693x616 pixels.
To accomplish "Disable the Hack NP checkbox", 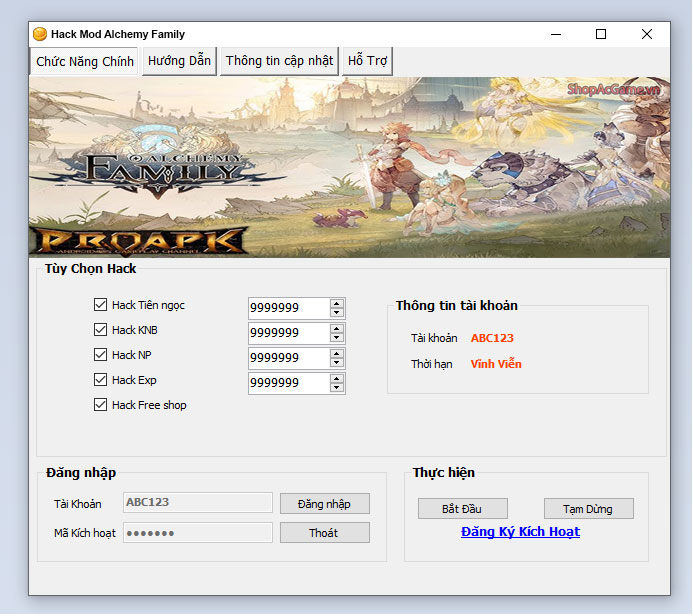I will click(x=100, y=354).
